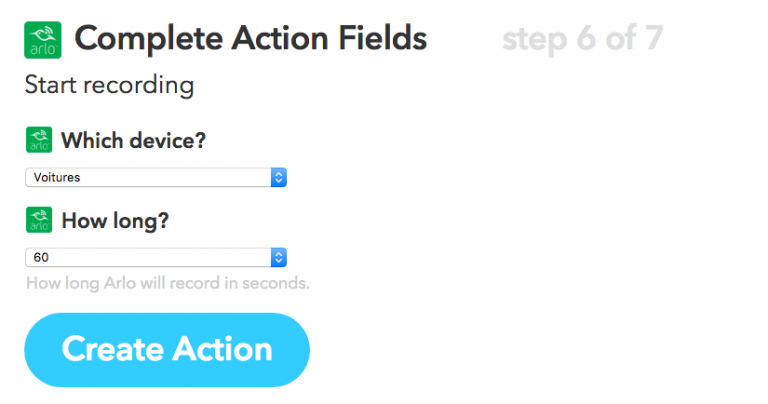Open the Voitures device dropdown
The width and height of the screenshot is (768, 404).
[x=148, y=177]
